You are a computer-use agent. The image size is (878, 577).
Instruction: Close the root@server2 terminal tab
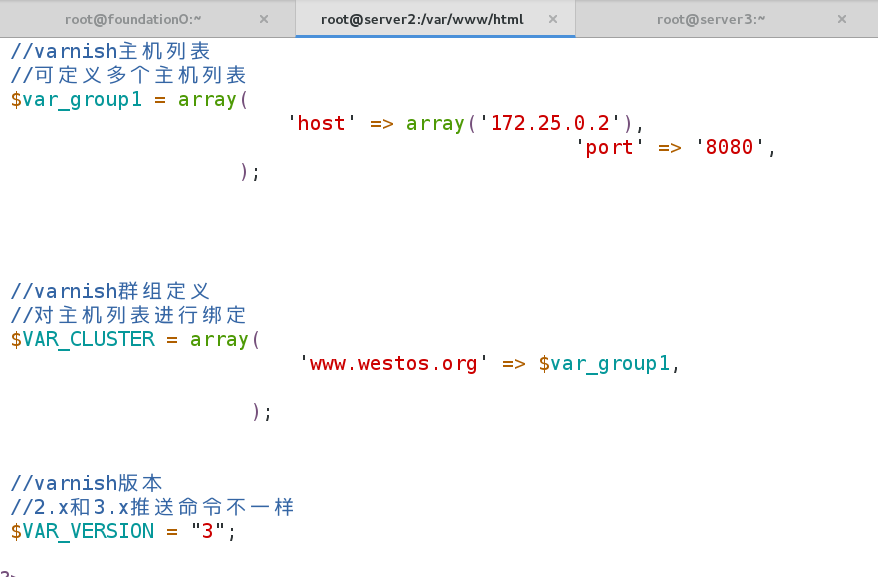point(553,20)
